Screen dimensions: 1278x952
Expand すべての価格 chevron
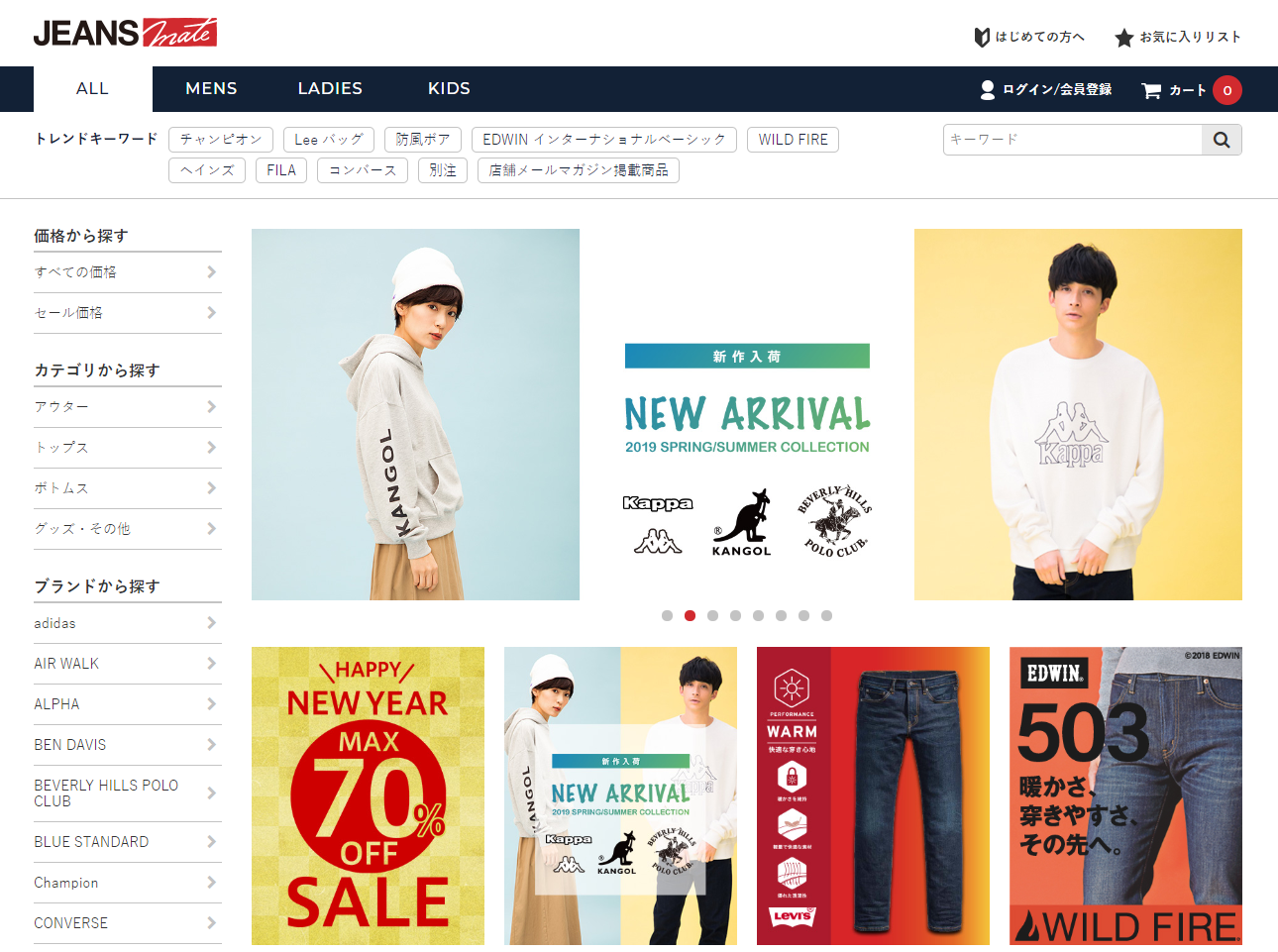pyautogui.click(x=211, y=272)
